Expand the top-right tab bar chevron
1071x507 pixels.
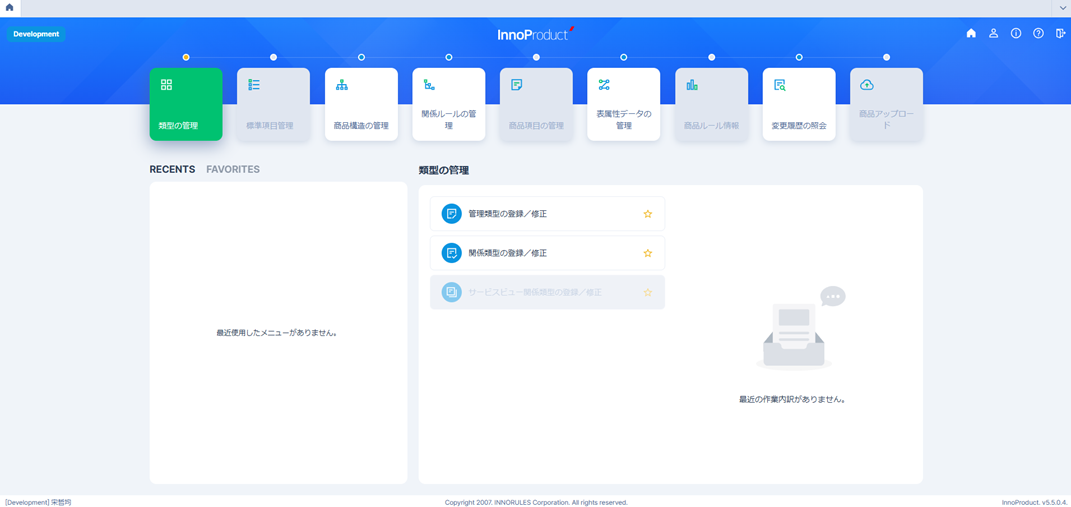tap(1062, 8)
